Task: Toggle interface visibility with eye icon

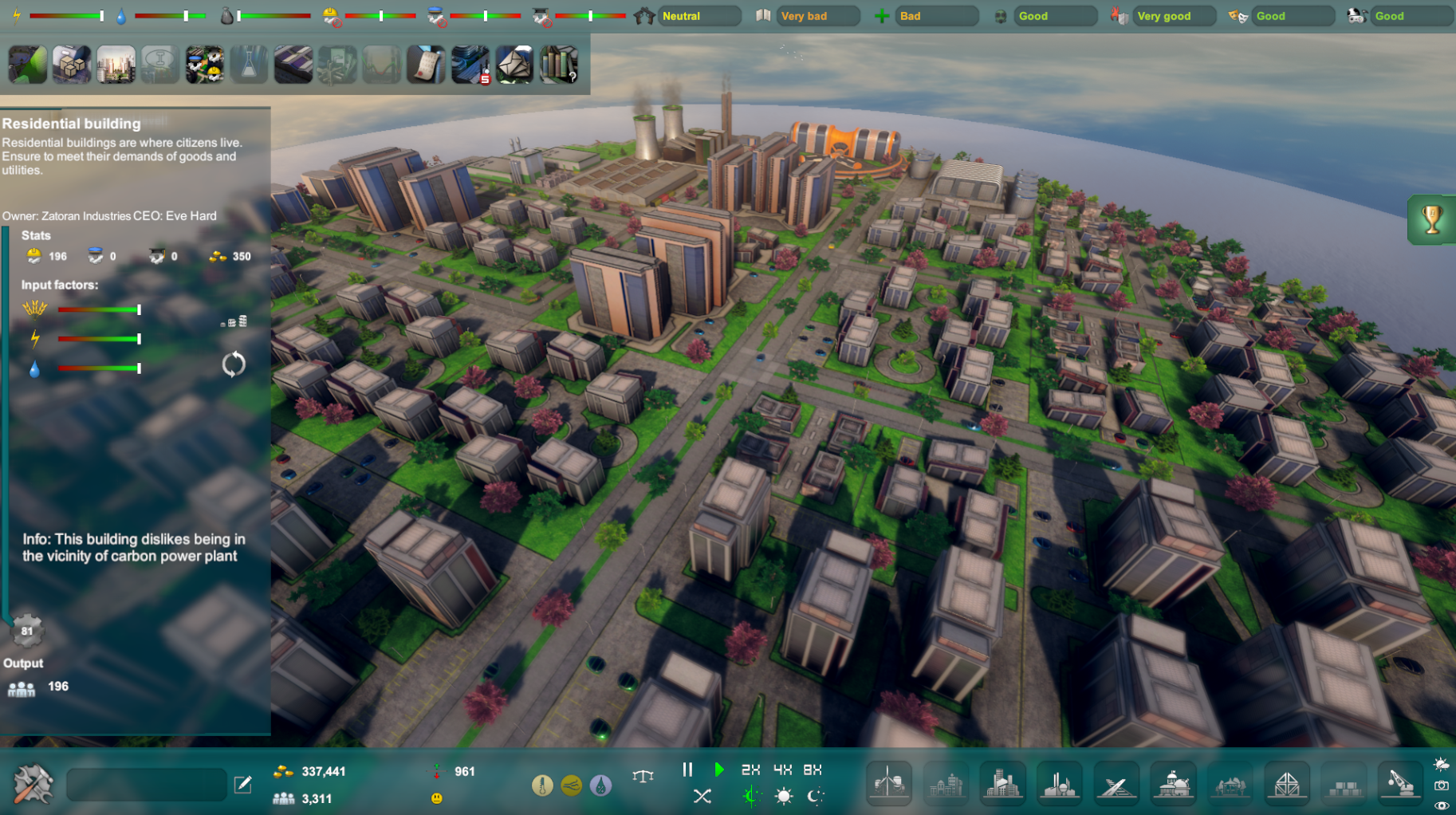Action: 1442,805
